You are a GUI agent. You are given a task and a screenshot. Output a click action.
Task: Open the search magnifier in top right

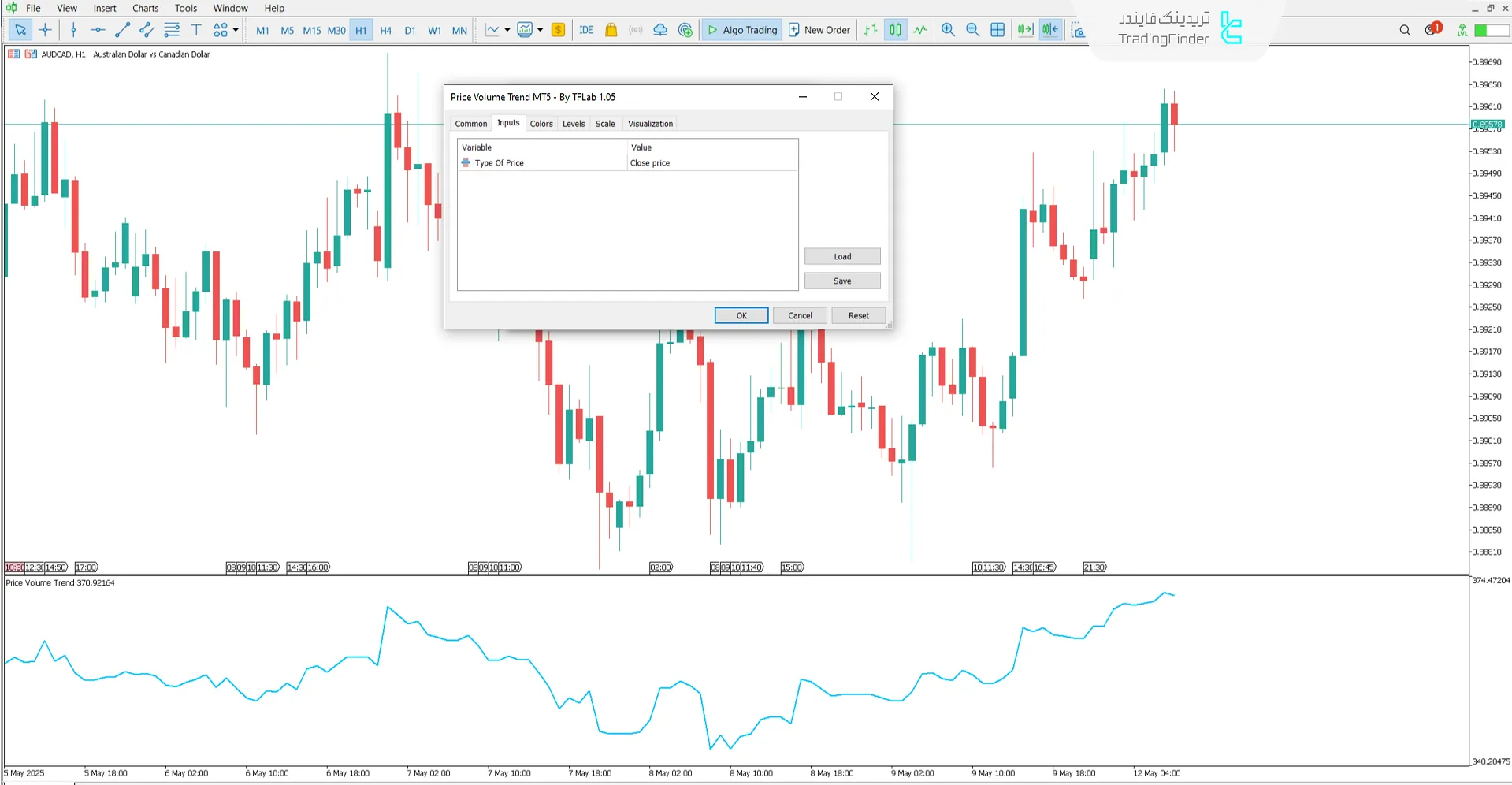pos(1404,30)
